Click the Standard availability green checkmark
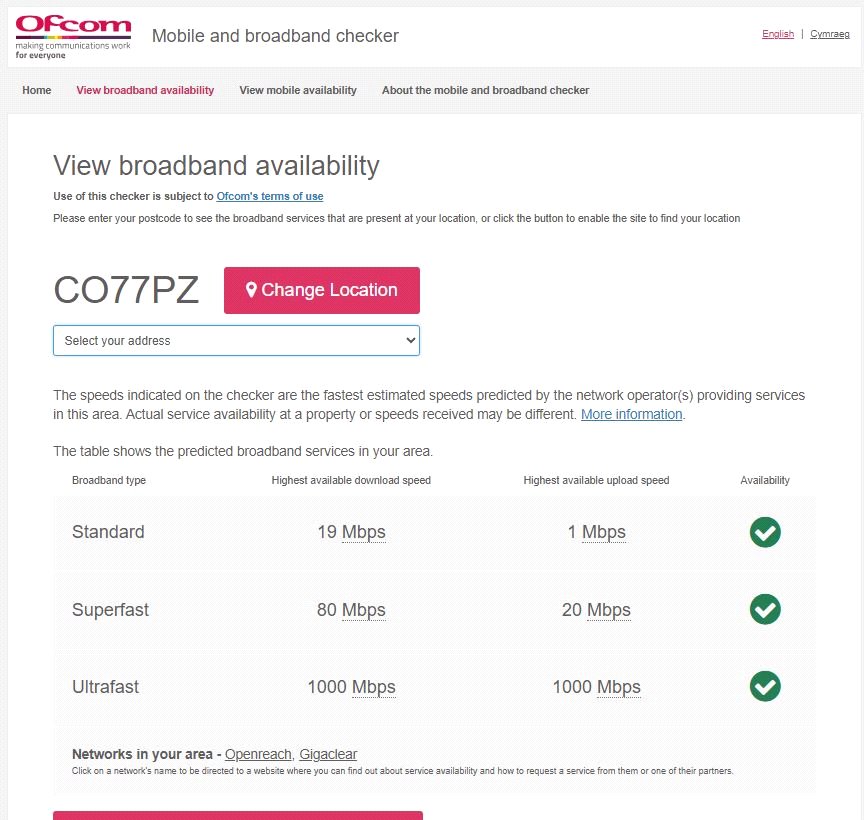 coord(765,532)
